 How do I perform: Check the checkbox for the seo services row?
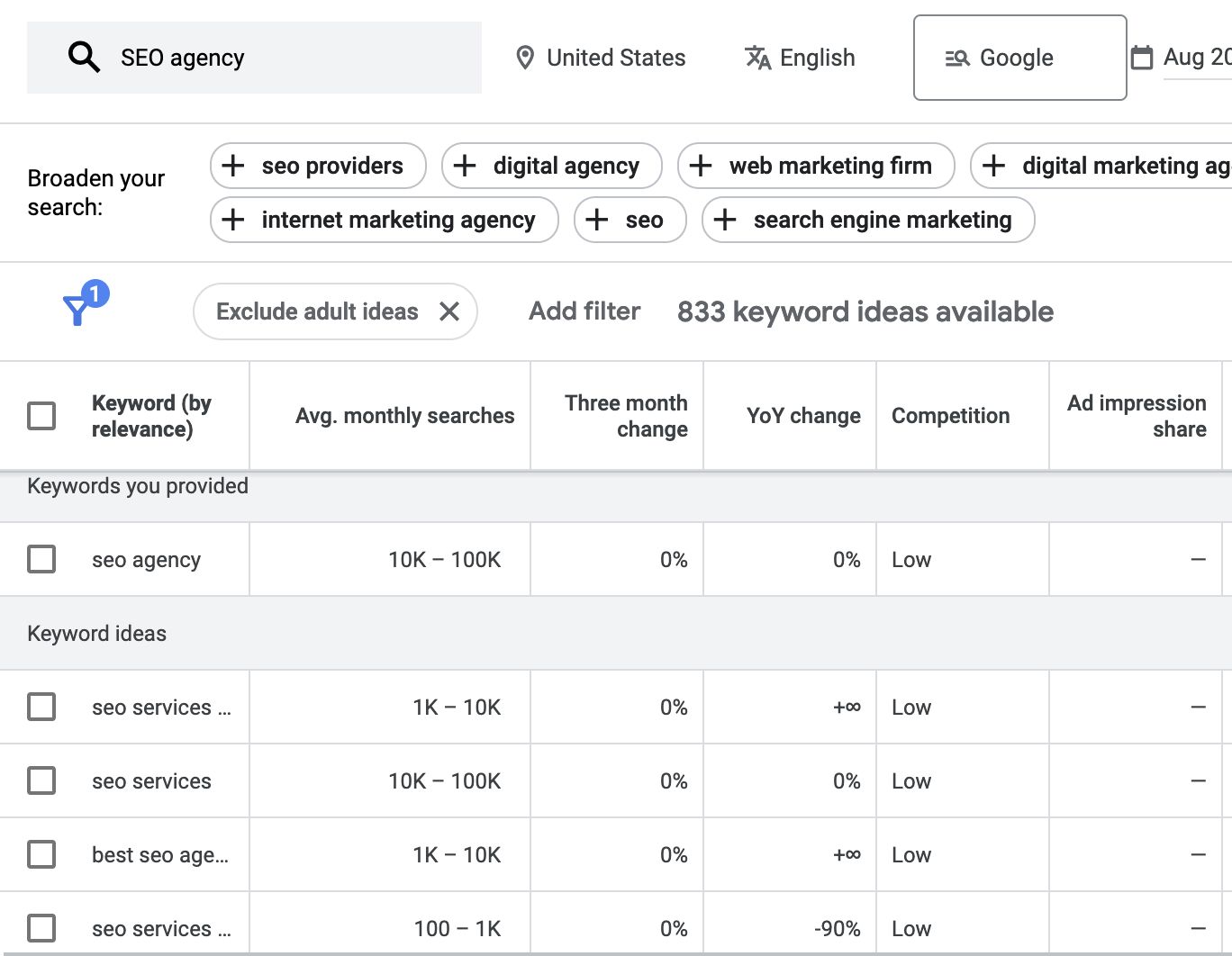(x=41, y=780)
